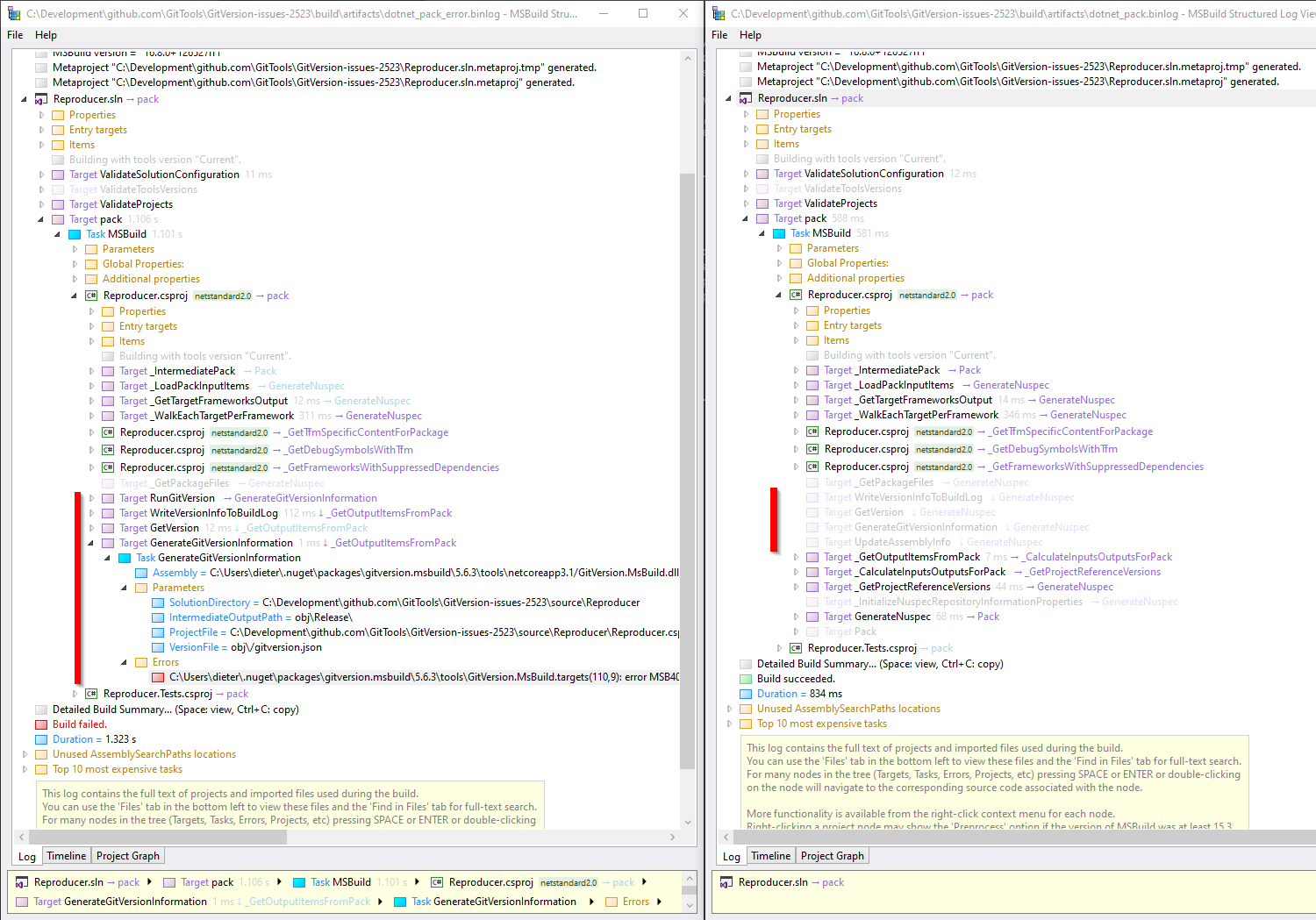Expand Unused AssemblySearchPaths locations
This screenshot has height=920, width=1316.
(x=25, y=753)
